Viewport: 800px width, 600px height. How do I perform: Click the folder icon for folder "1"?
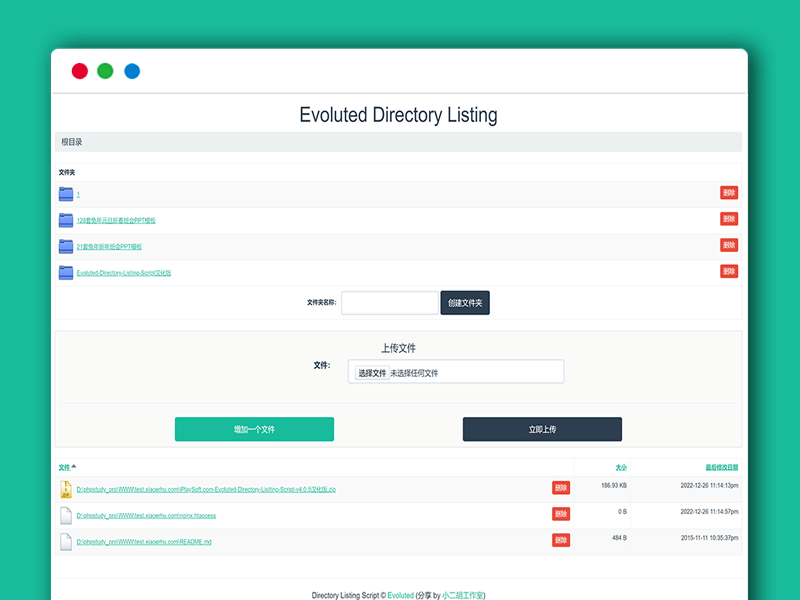[x=66, y=194]
